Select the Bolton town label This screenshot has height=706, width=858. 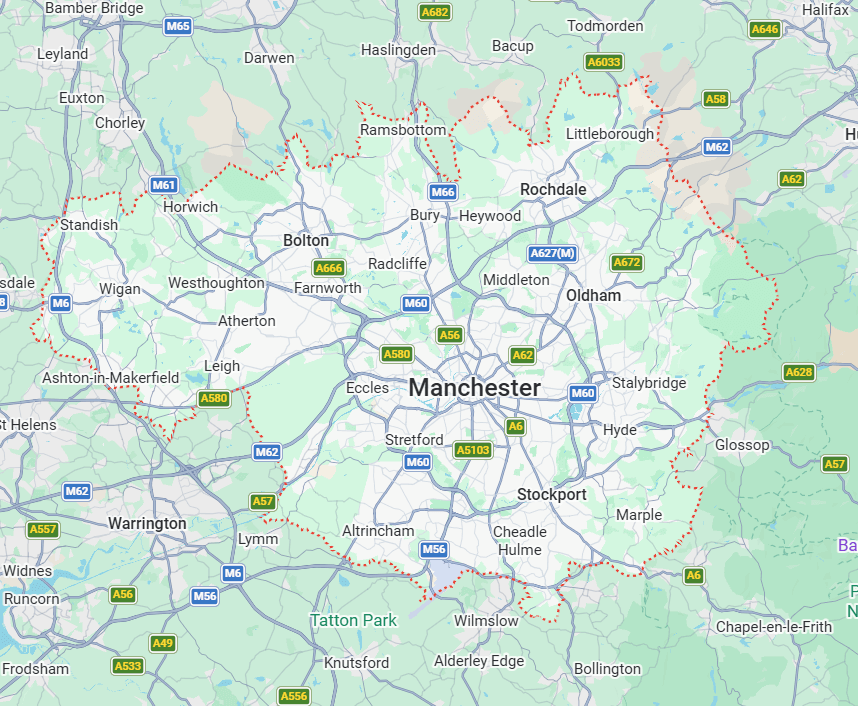306,240
